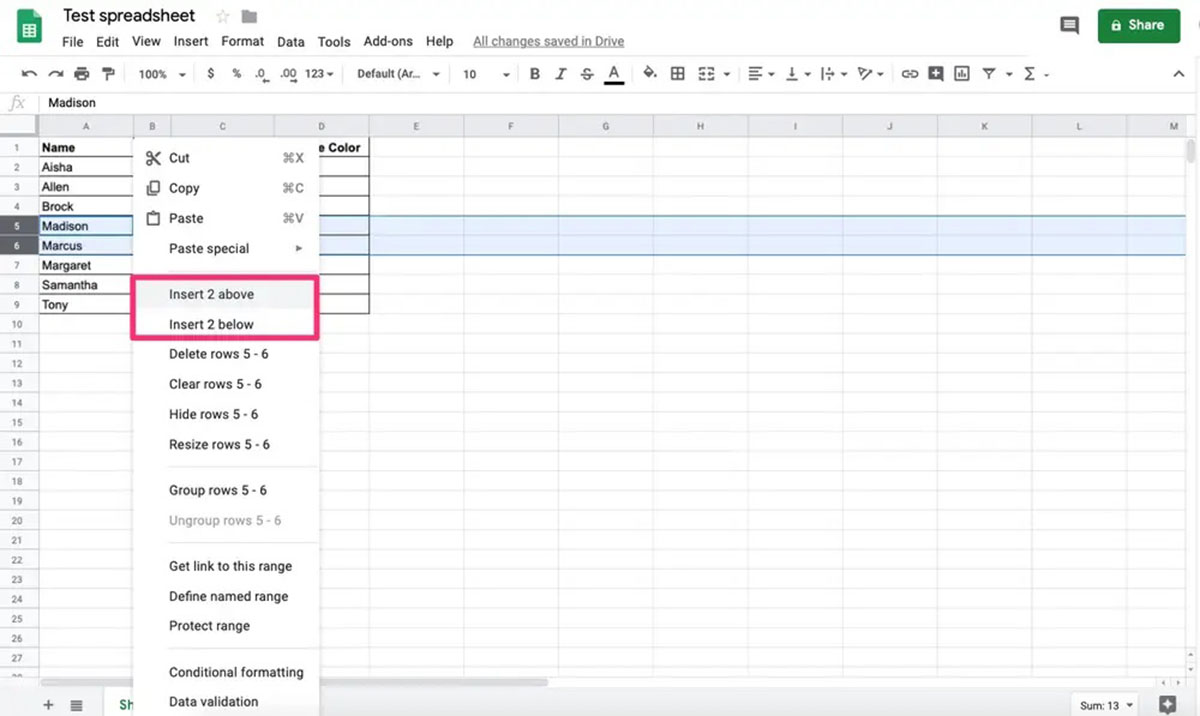Open the Data menu
The width and height of the screenshot is (1200, 716).
click(290, 41)
